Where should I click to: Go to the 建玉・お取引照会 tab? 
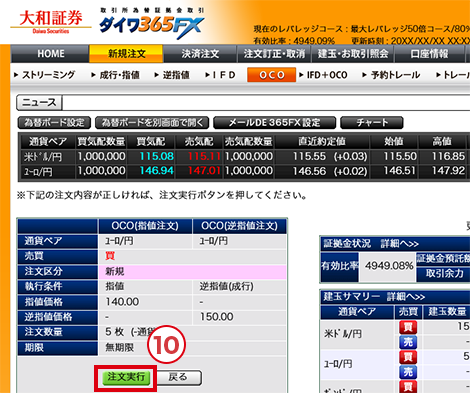click(353, 54)
